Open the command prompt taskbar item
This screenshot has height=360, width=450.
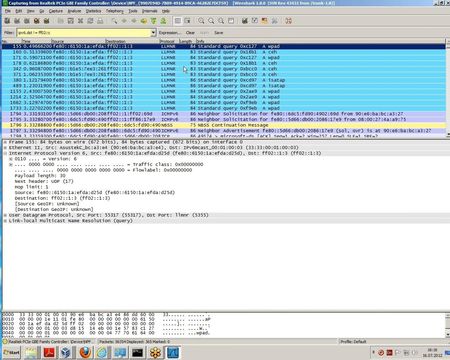pos(137,352)
